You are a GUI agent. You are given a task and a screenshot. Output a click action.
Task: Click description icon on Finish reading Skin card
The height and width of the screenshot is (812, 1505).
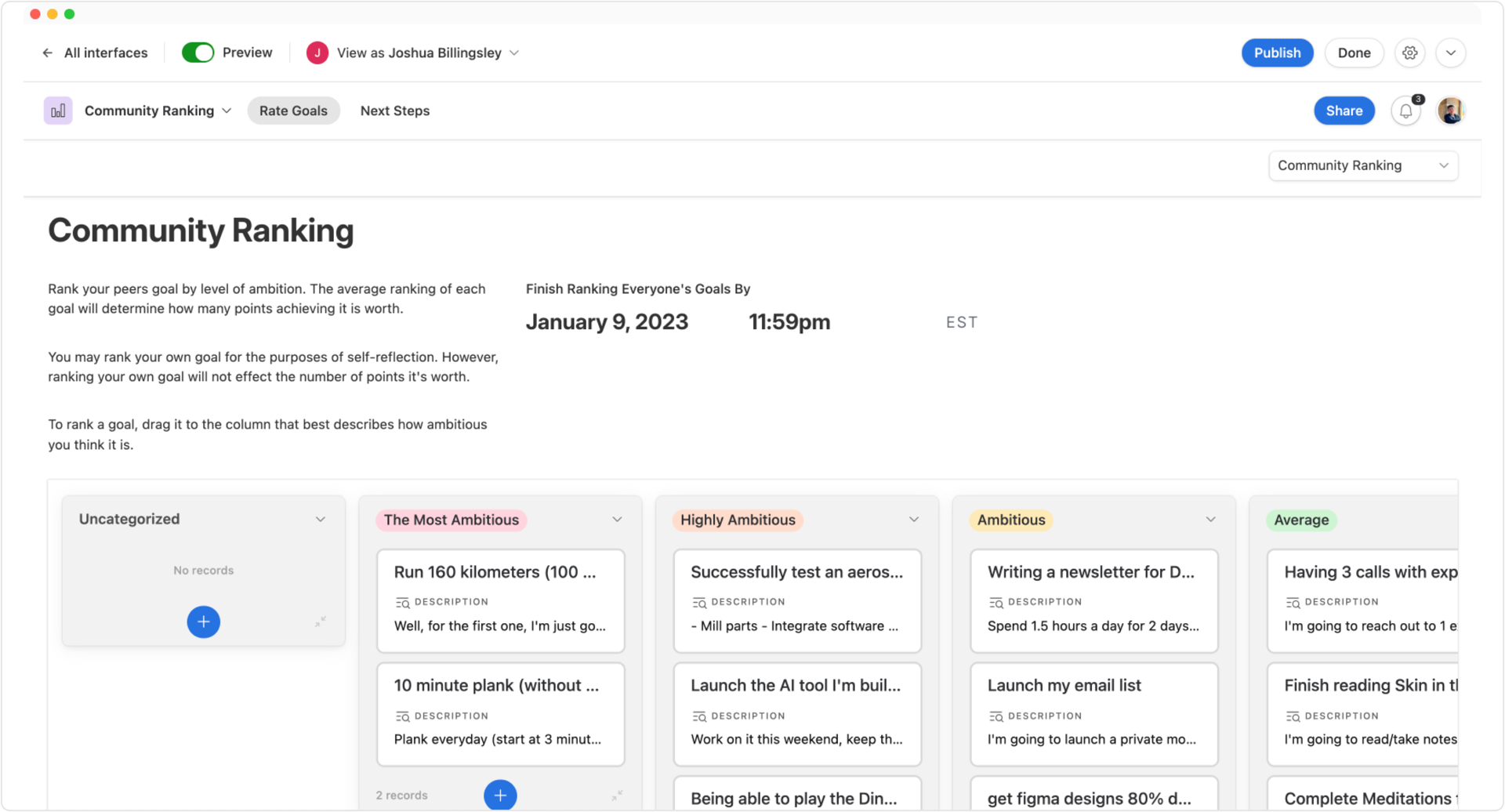click(1293, 716)
